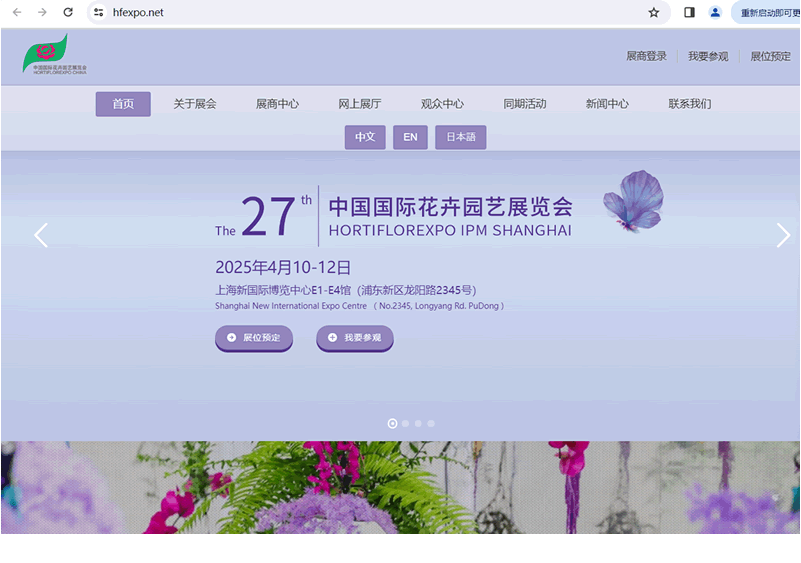Show next banner slide arrow

pos(783,235)
